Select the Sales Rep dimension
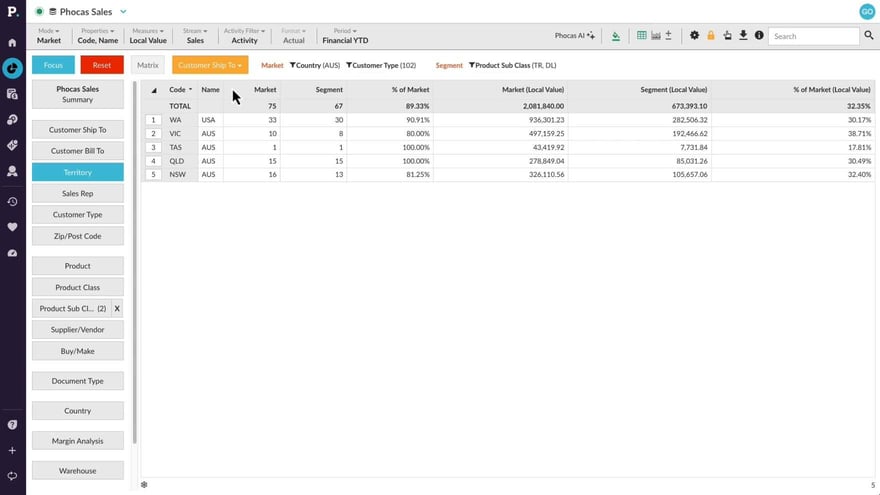 (x=77, y=193)
